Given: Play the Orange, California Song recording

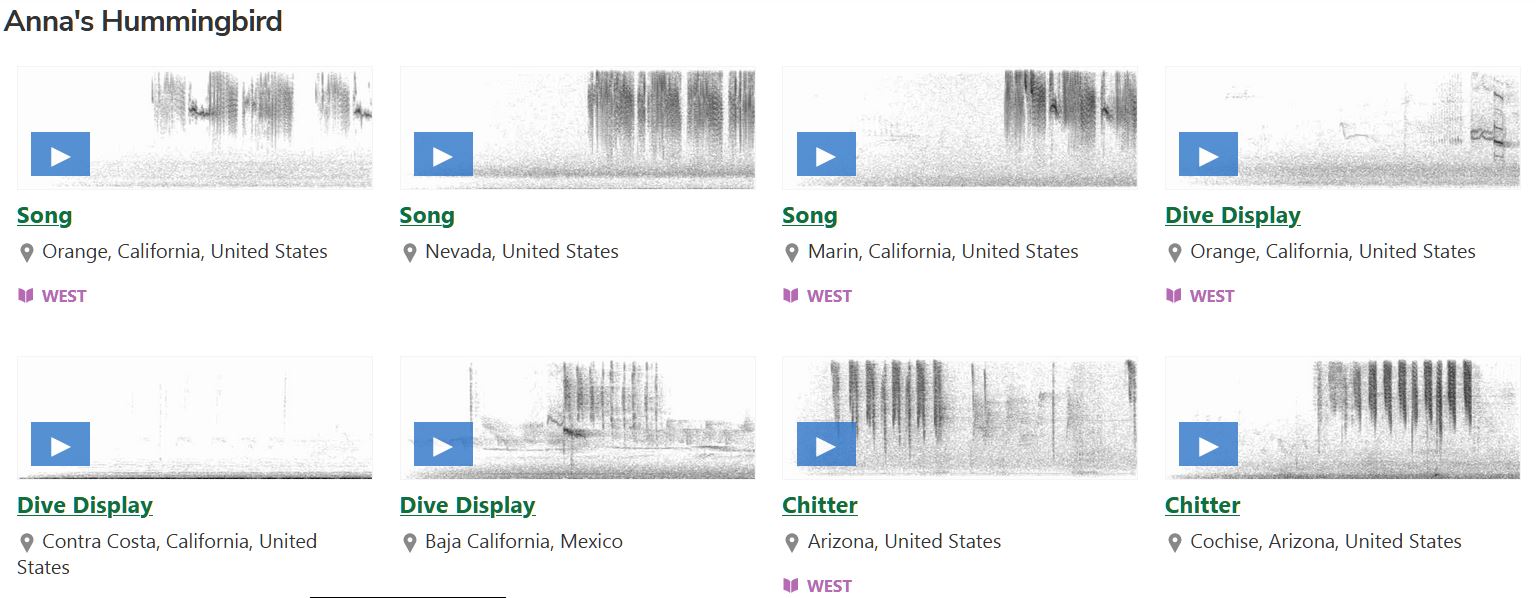Looking at the screenshot, I should point(60,154).
